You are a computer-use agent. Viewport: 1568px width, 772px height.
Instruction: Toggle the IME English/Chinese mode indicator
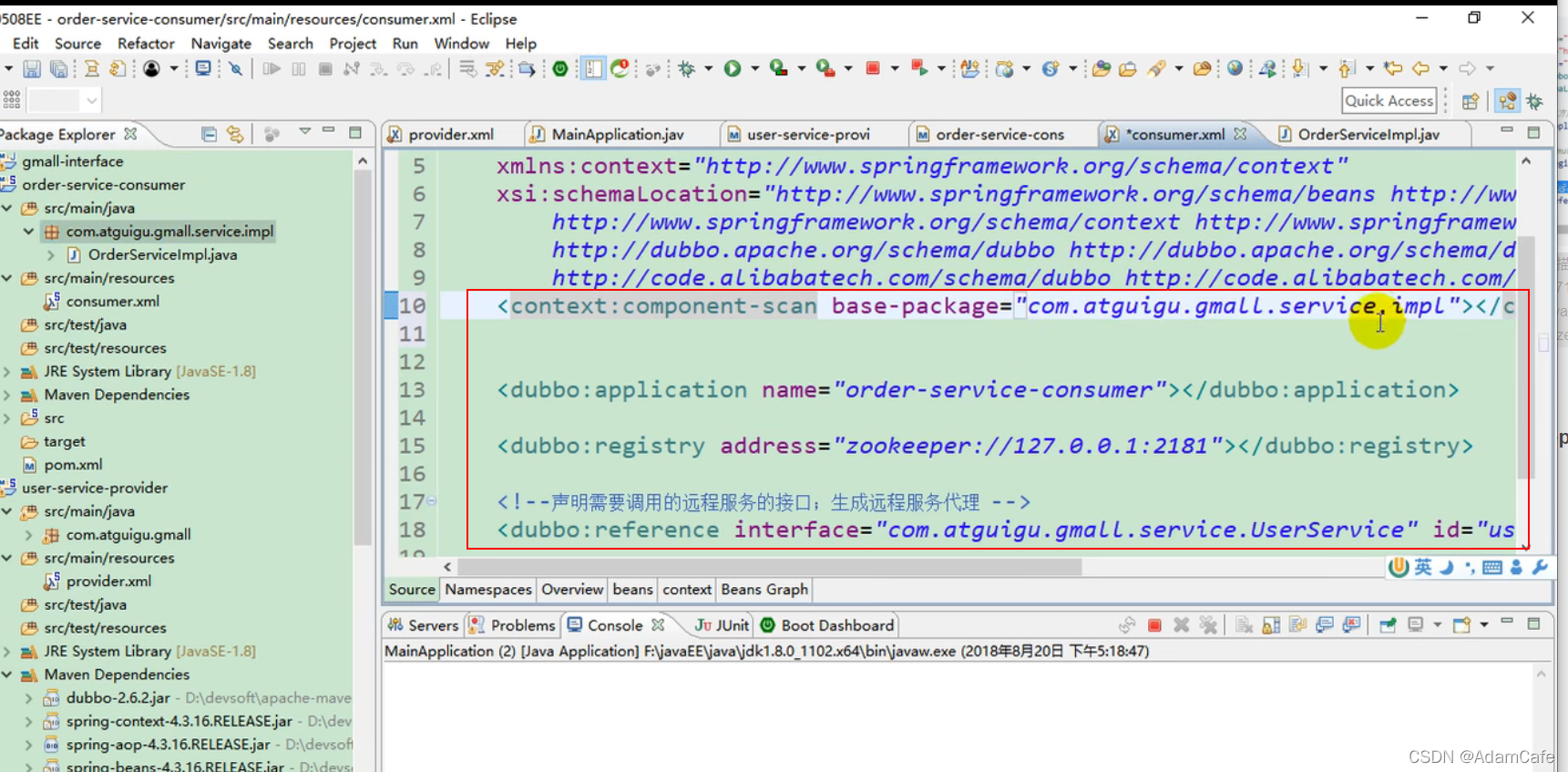pyautogui.click(x=1423, y=567)
